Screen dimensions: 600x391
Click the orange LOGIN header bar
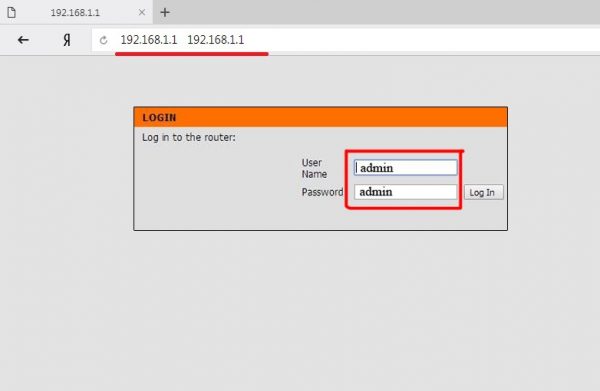pos(321,117)
